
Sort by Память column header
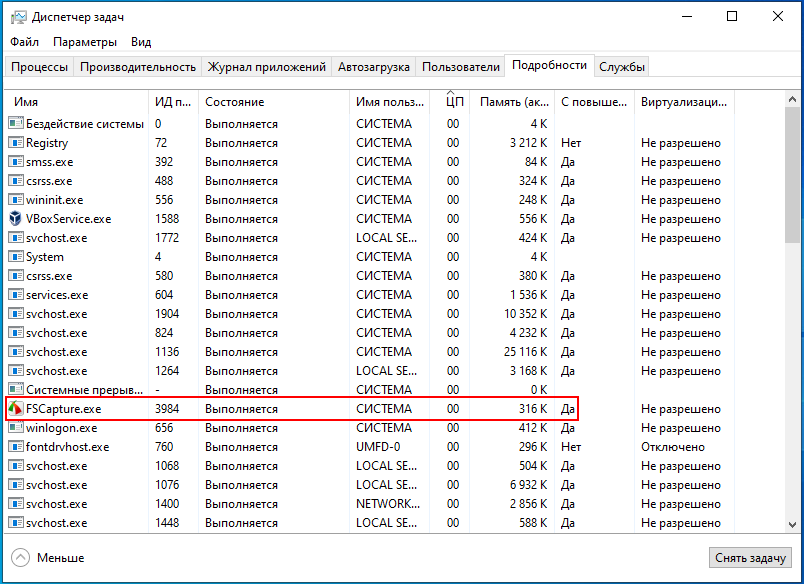click(x=512, y=102)
